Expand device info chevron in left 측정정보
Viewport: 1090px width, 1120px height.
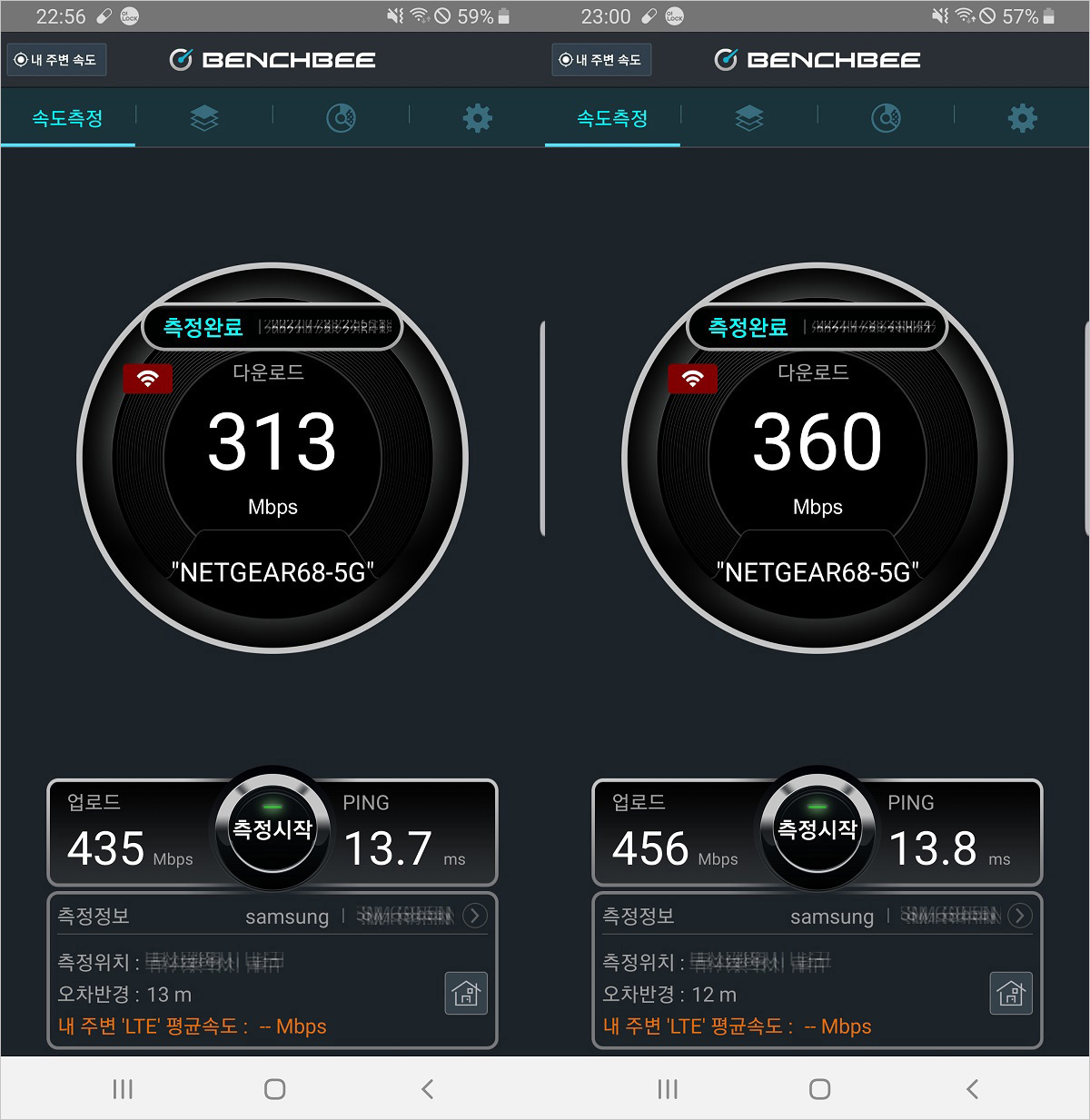click(474, 916)
